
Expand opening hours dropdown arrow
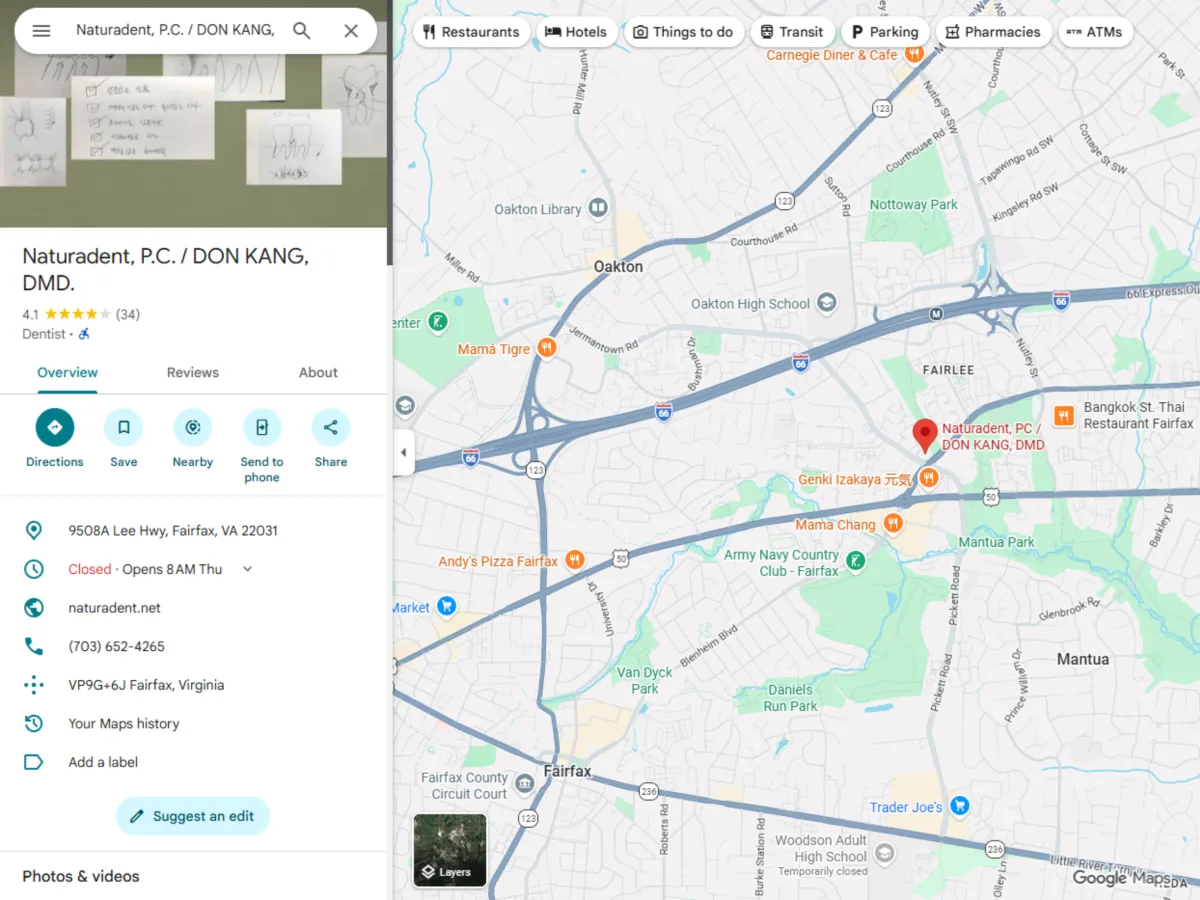pyautogui.click(x=248, y=569)
